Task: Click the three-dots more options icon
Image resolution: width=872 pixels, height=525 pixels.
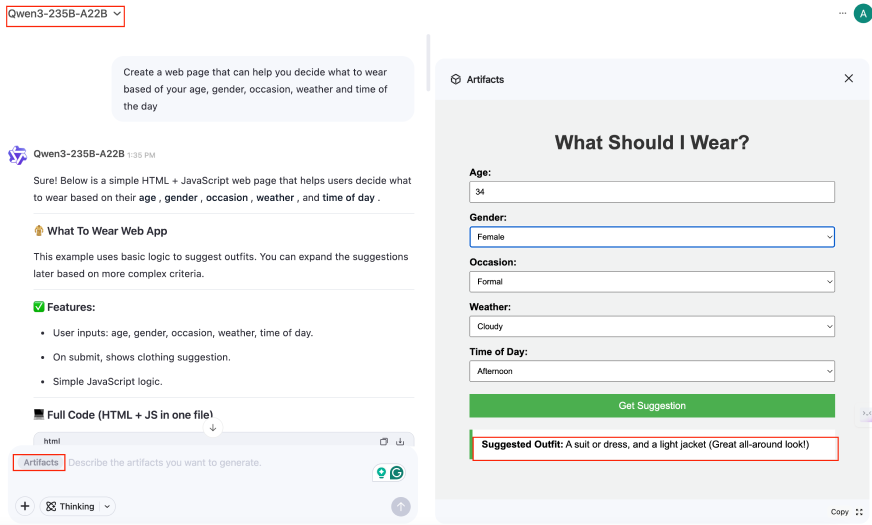Action: [842, 13]
